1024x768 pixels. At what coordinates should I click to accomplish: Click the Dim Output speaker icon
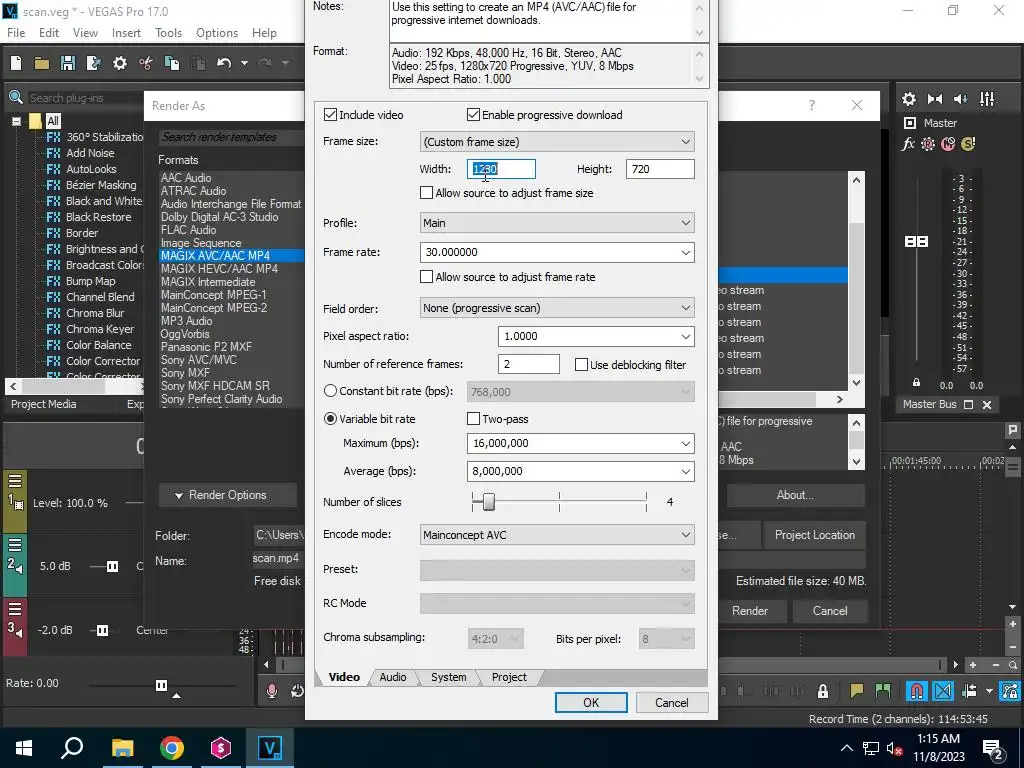(961, 99)
